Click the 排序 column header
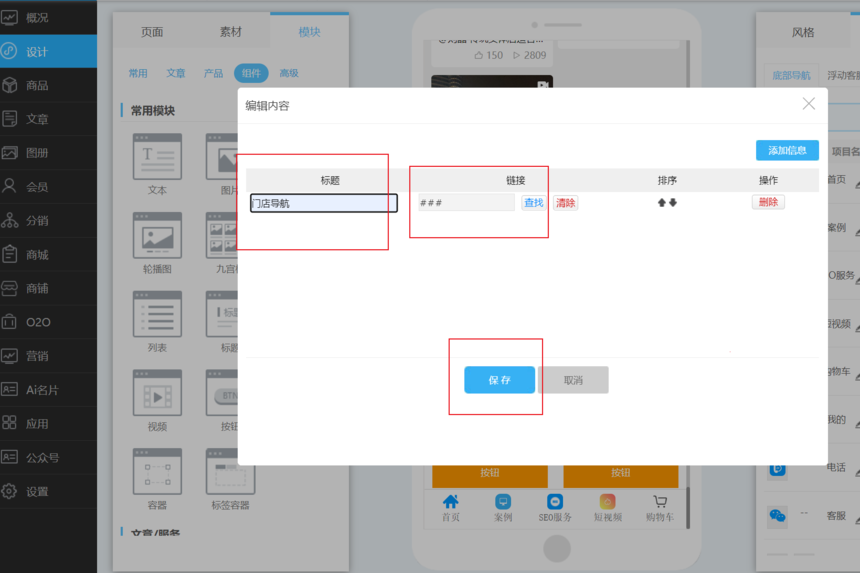The height and width of the screenshot is (573, 860). (667, 180)
